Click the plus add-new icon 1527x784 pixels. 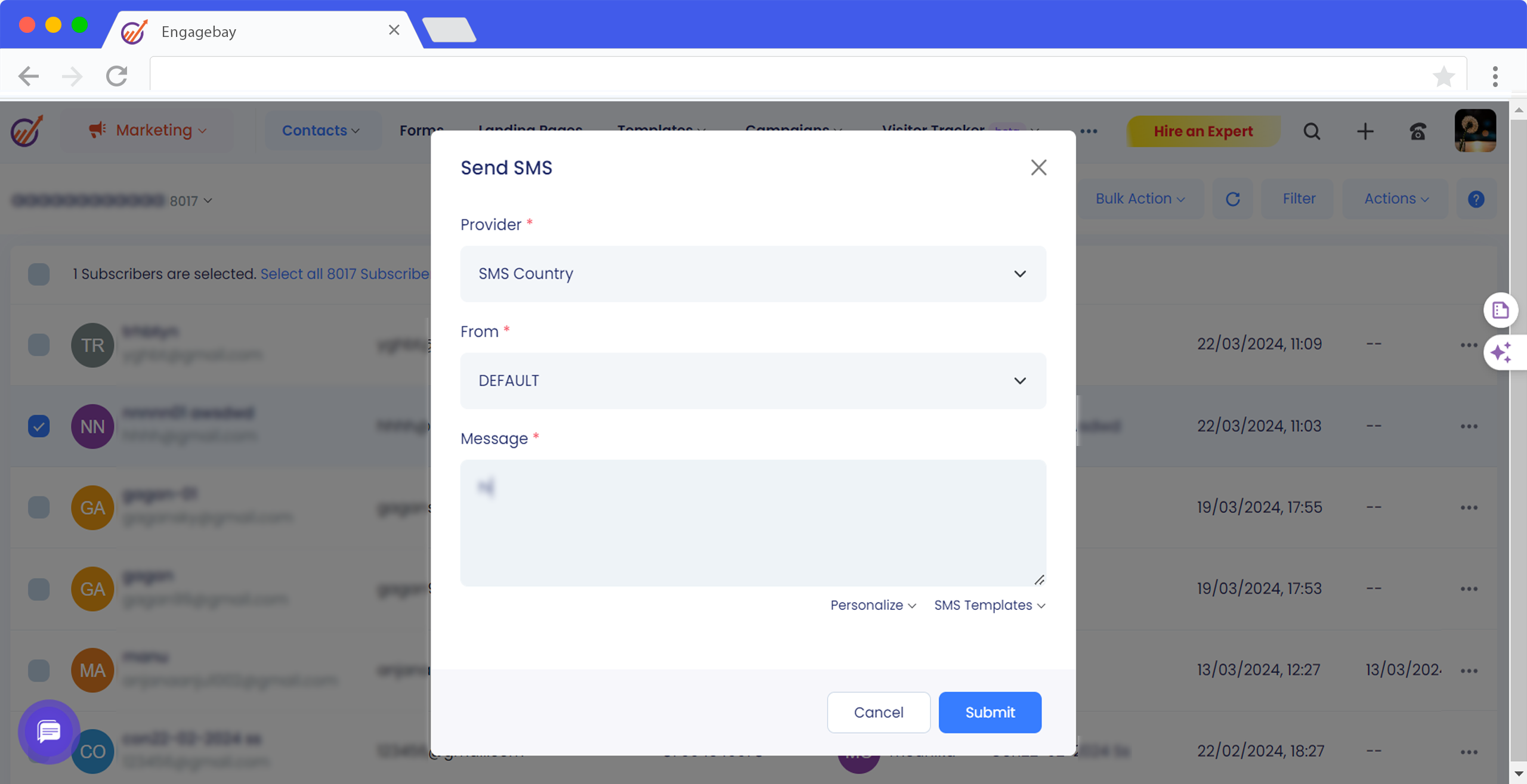[1365, 131]
